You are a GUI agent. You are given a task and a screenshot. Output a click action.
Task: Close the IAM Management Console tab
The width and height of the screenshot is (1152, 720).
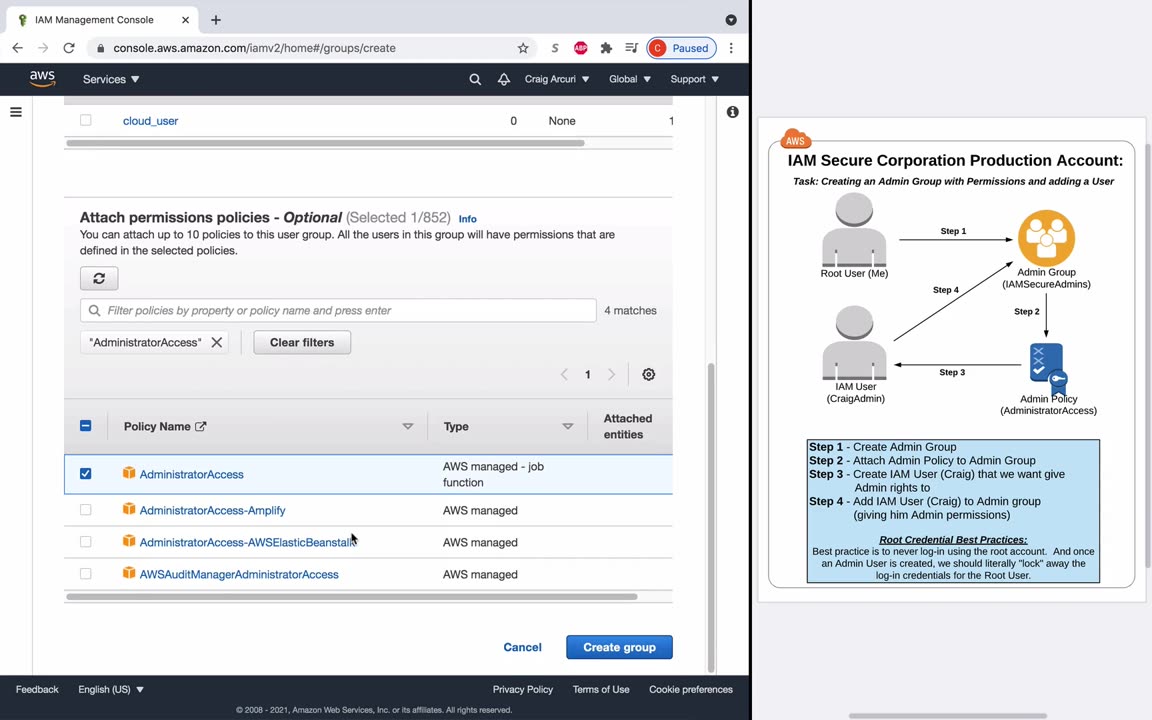(x=185, y=20)
